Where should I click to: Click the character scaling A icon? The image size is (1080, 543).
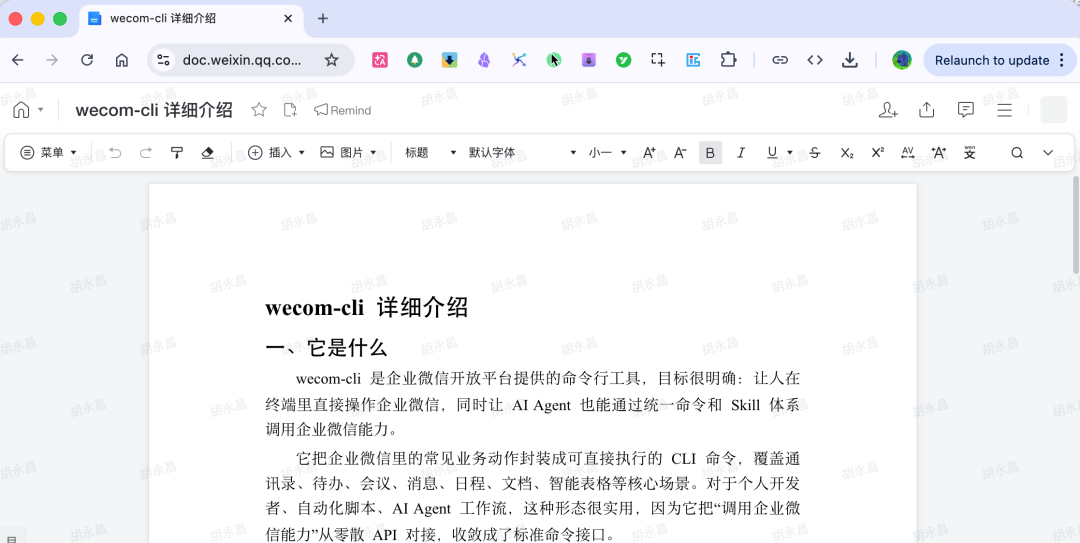(x=939, y=153)
